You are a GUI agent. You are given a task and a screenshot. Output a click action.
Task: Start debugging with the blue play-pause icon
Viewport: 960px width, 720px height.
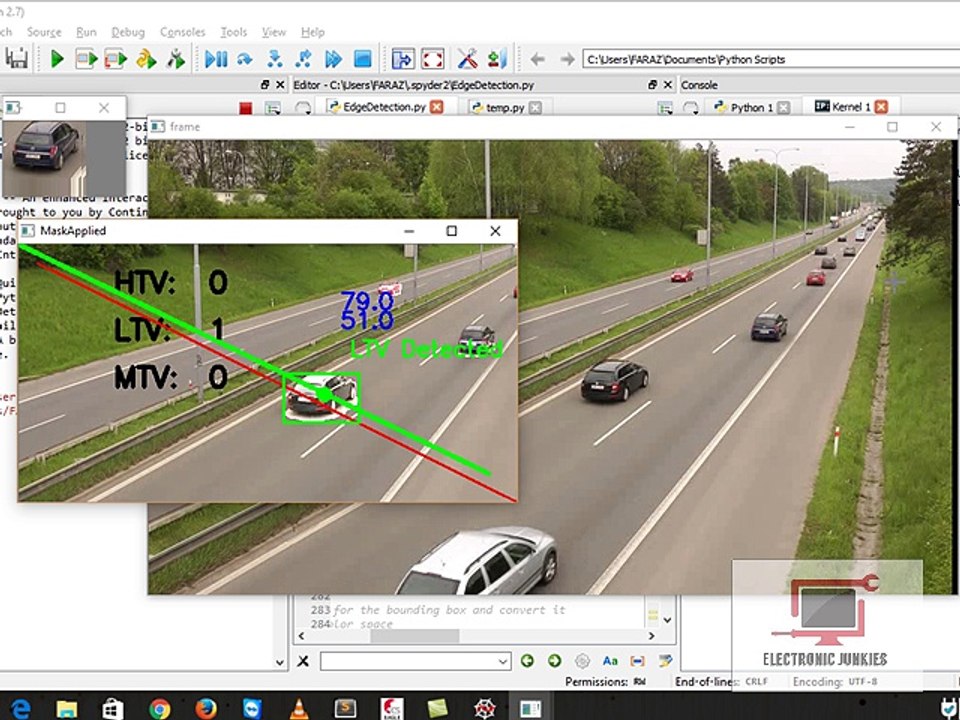click(x=216, y=59)
